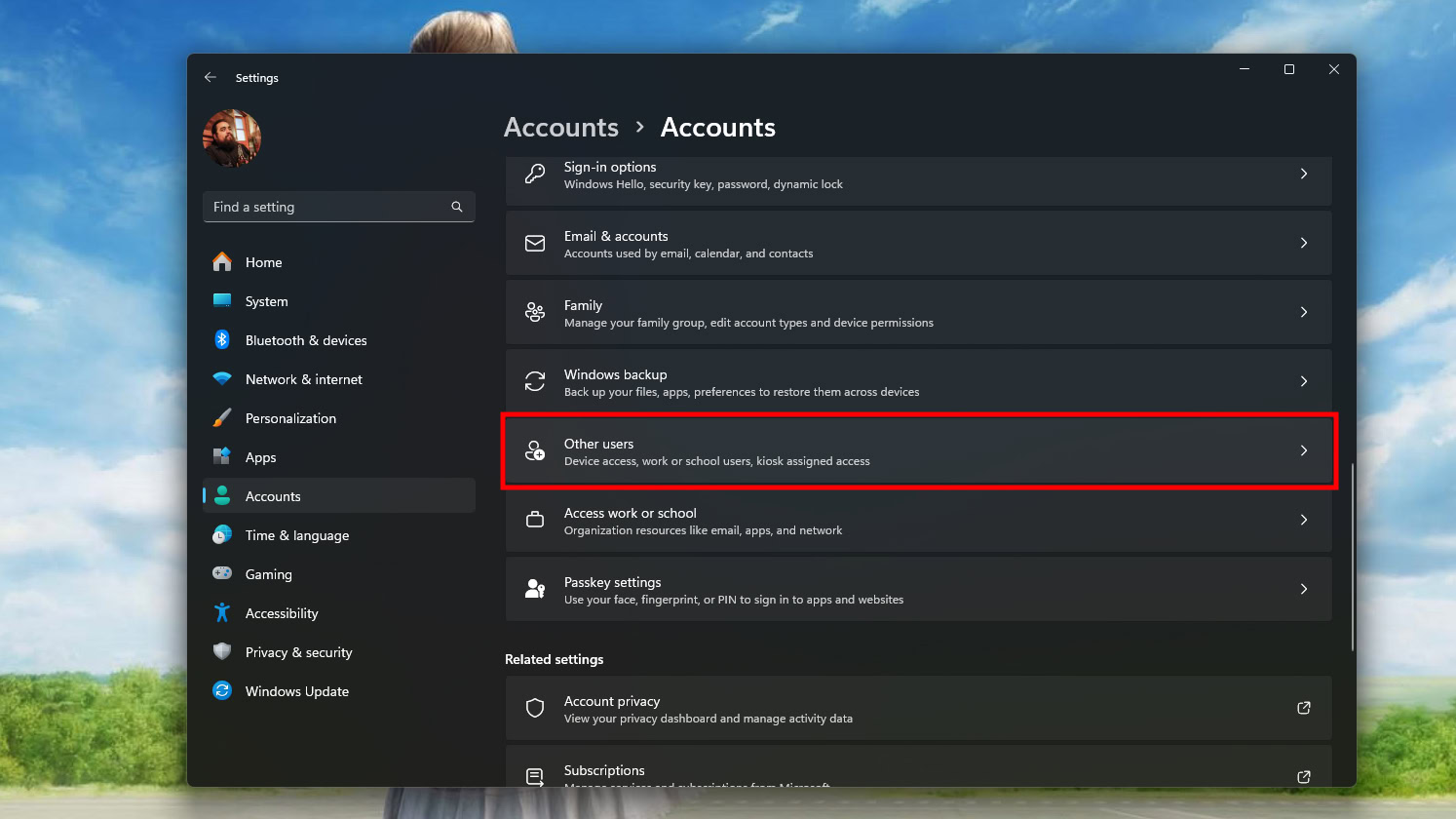The image size is (1456, 819).
Task: Open Account privacy external link icon
Action: [1304, 708]
